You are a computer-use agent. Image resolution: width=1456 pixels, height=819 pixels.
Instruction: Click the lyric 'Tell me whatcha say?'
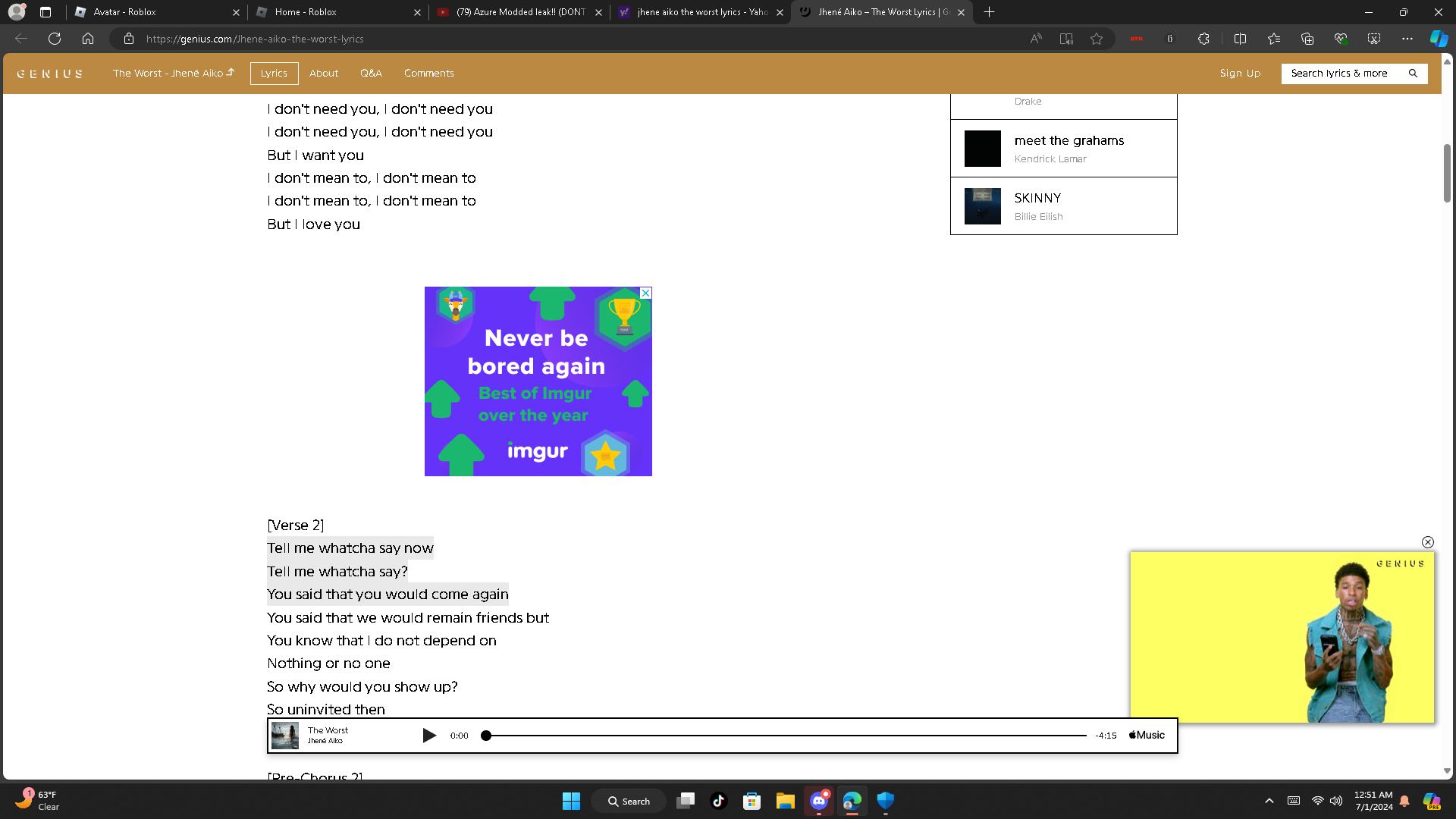click(x=337, y=571)
